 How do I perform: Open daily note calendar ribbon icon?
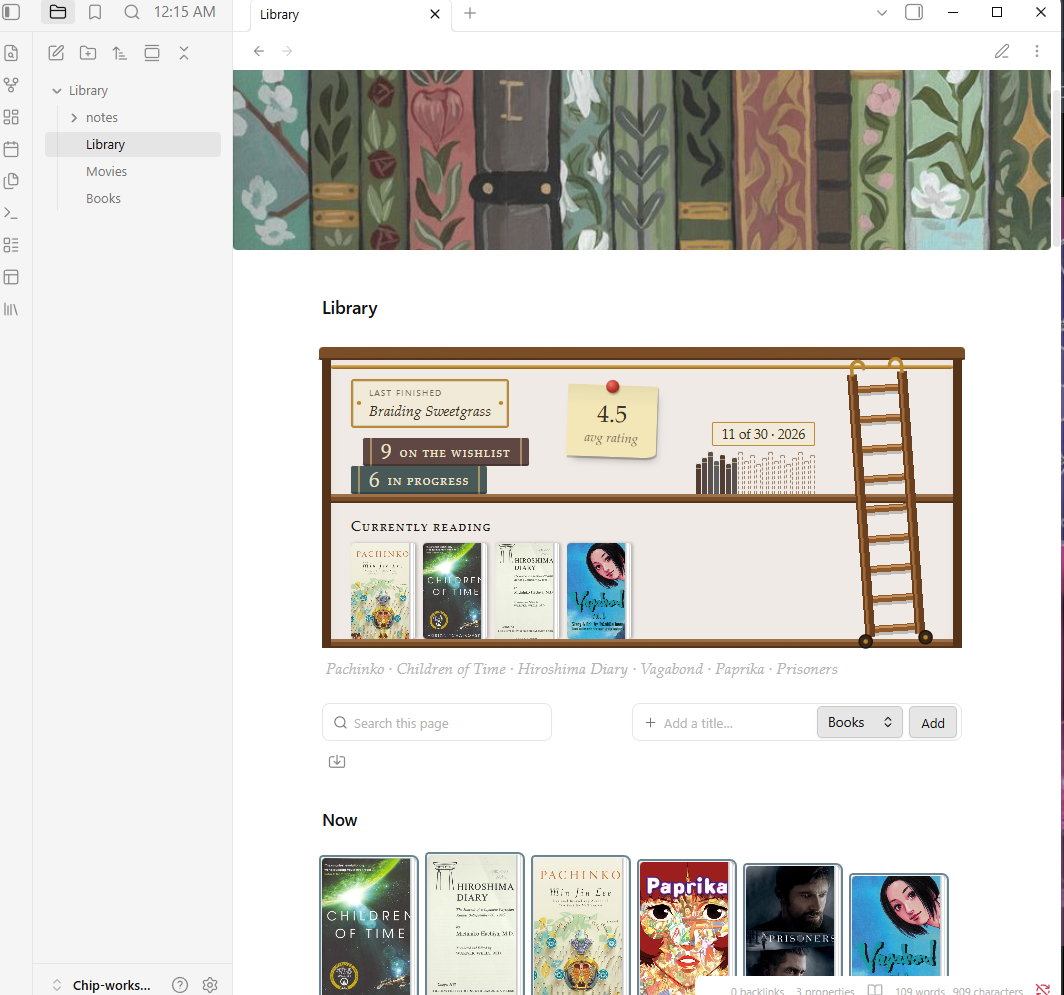click(11, 149)
